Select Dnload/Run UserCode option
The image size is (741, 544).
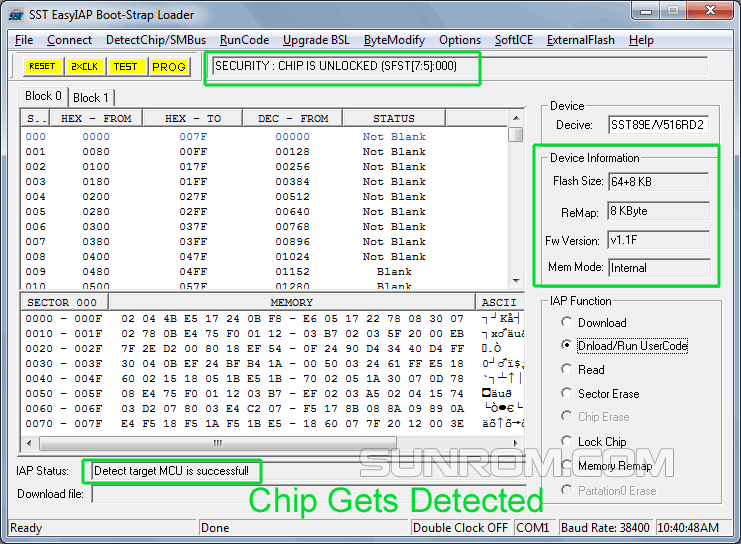pos(624,346)
